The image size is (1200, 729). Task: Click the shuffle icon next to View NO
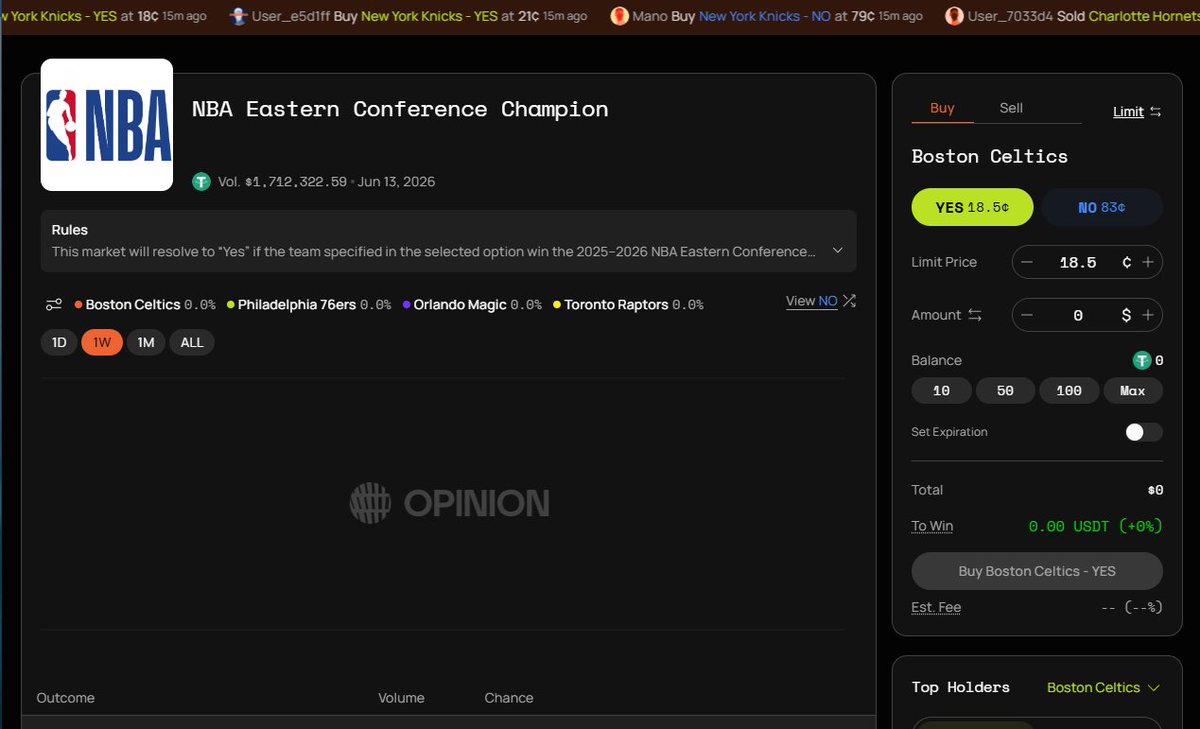(x=850, y=301)
